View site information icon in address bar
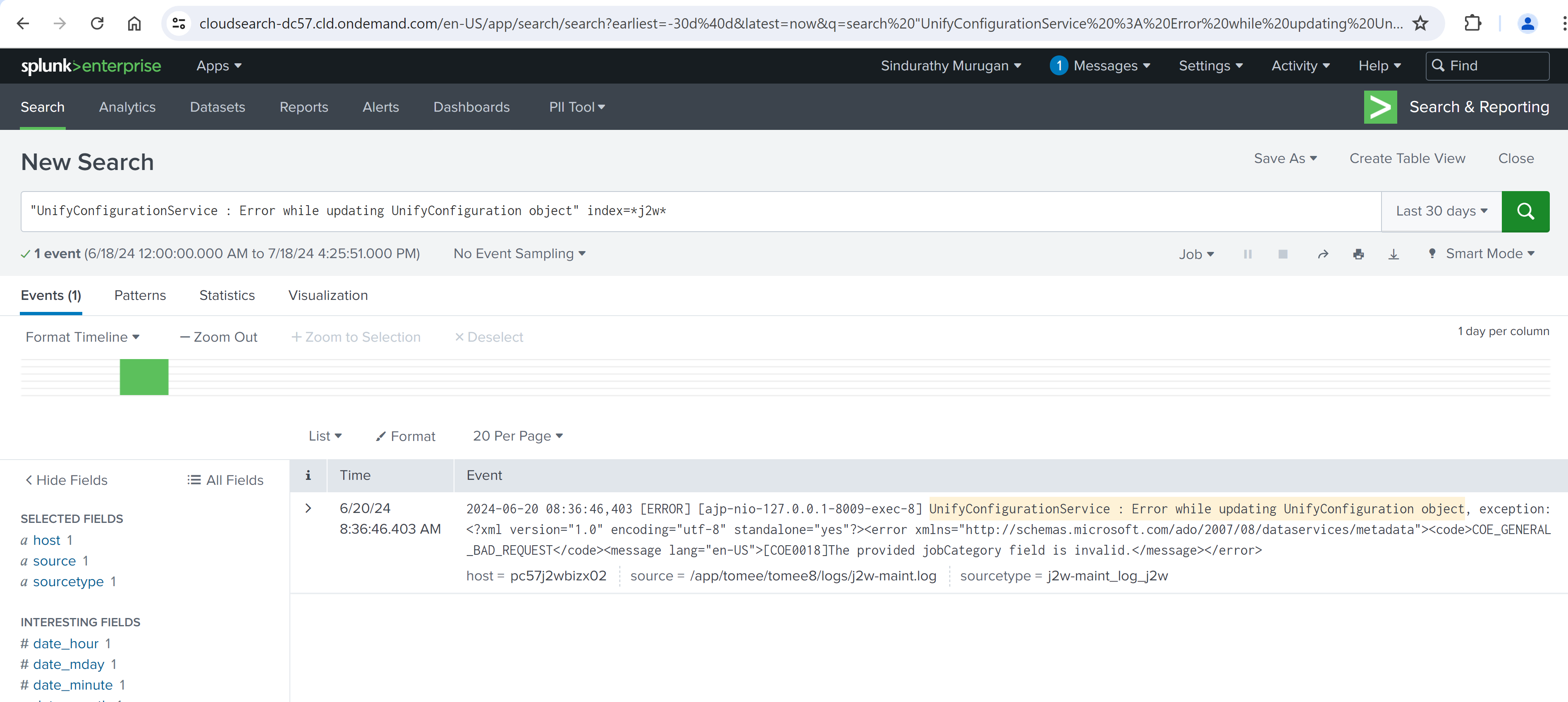Screen dimensions: 1568x702 tap(178, 23)
